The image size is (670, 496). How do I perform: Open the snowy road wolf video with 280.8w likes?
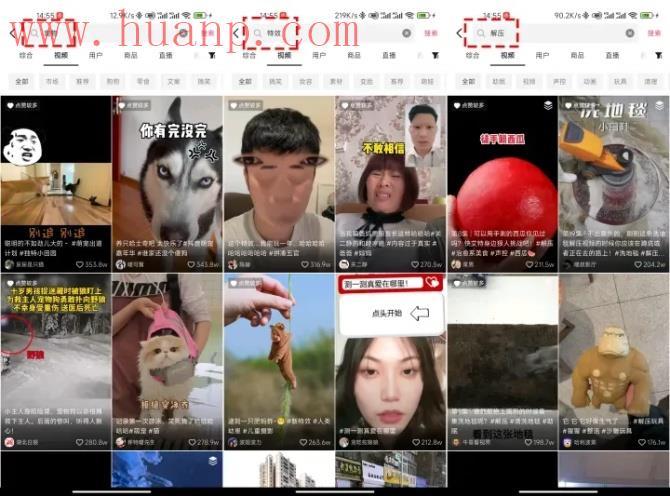[56, 362]
